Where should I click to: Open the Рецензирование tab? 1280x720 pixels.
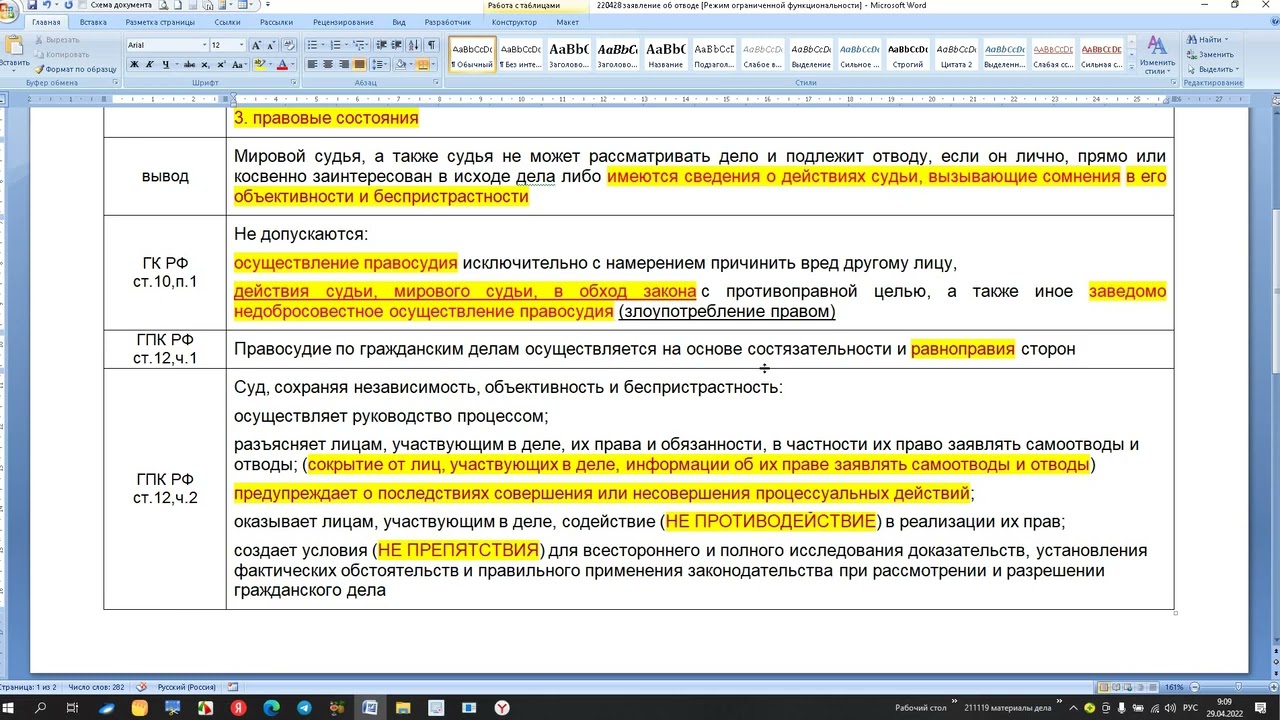point(343,22)
